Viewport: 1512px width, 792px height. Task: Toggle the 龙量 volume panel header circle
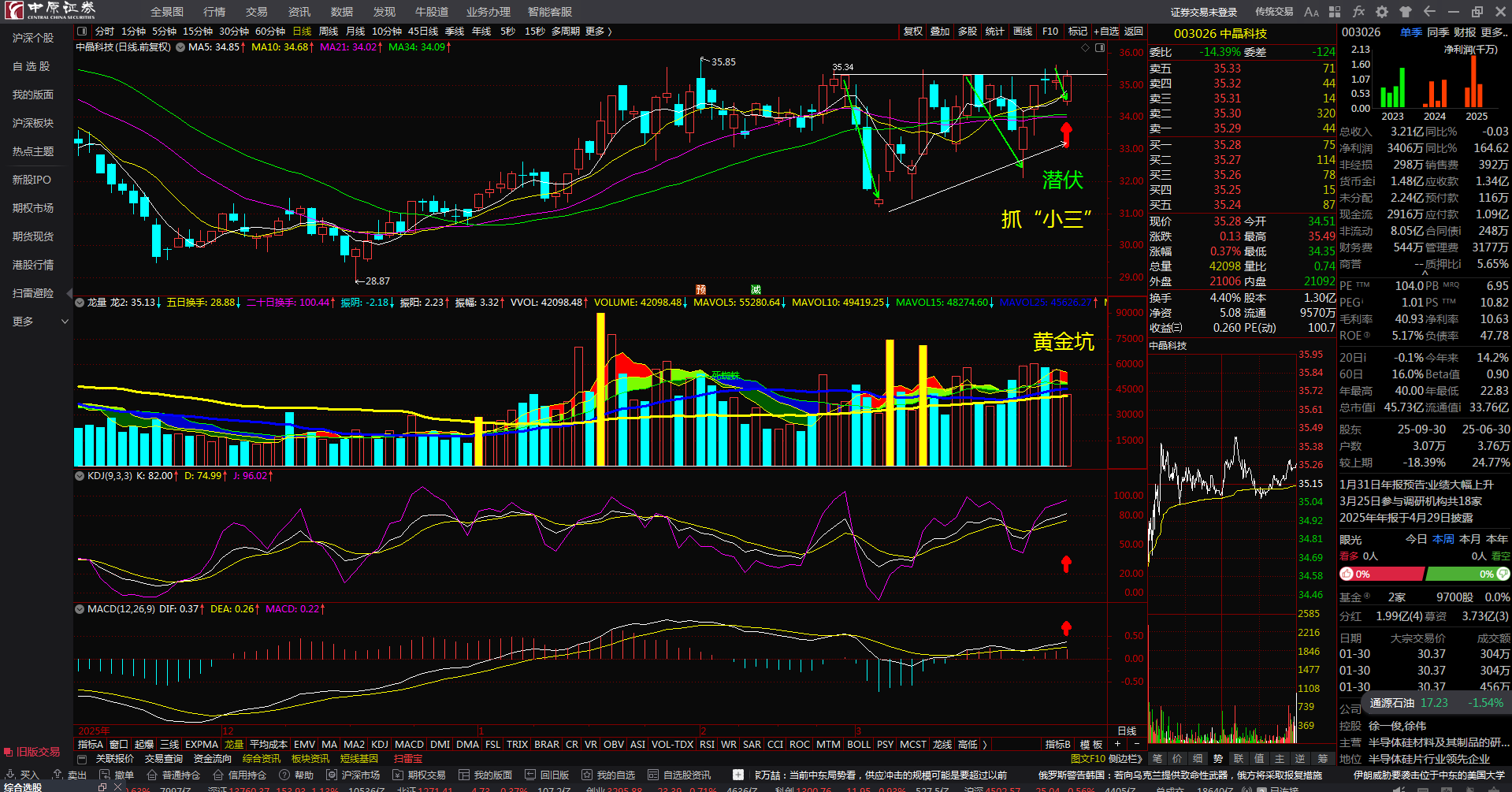point(80,302)
